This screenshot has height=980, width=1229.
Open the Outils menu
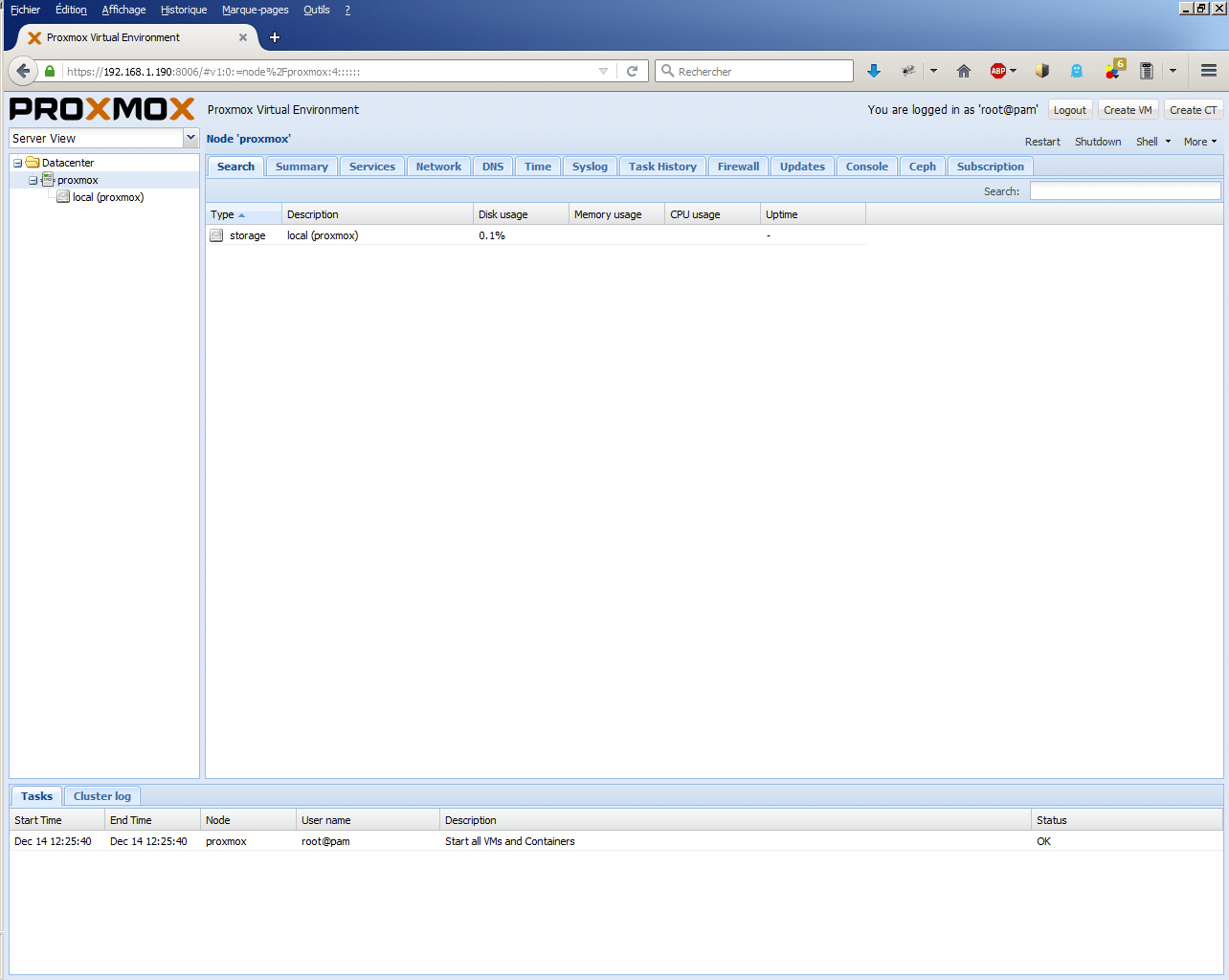[x=317, y=10]
